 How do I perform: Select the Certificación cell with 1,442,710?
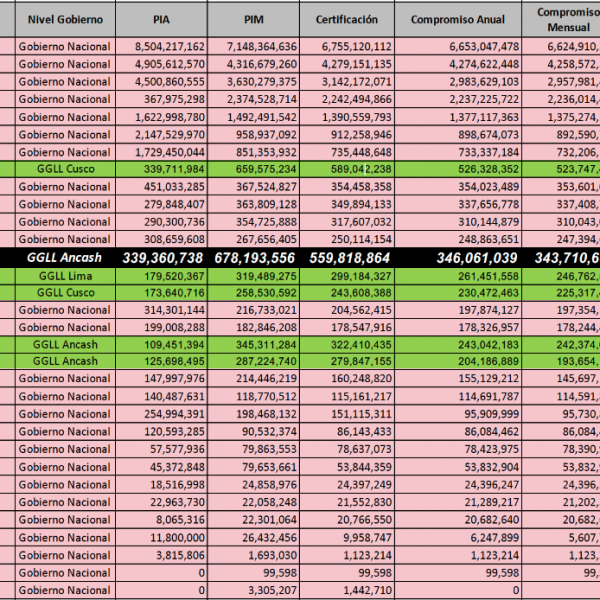(x=358, y=590)
